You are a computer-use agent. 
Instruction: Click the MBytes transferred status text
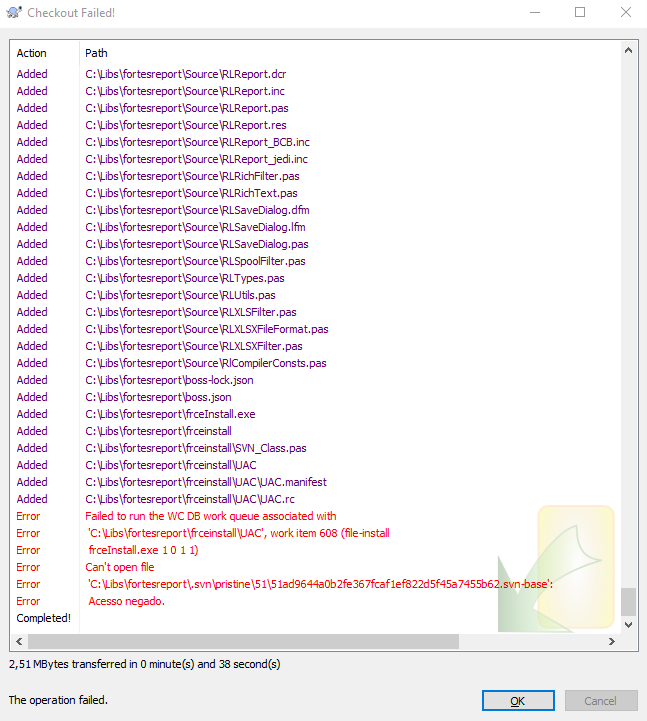pyautogui.click(x=145, y=664)
